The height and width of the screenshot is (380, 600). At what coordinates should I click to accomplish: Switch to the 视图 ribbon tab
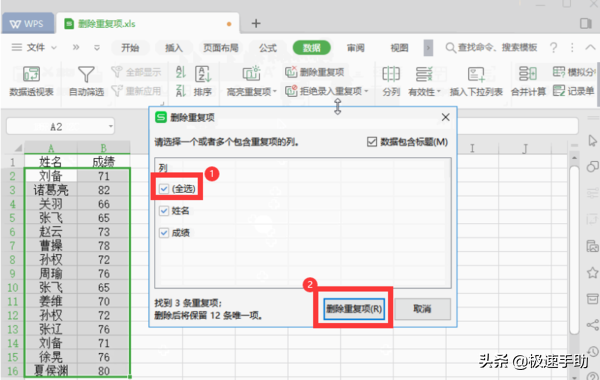tap(399, 48)
